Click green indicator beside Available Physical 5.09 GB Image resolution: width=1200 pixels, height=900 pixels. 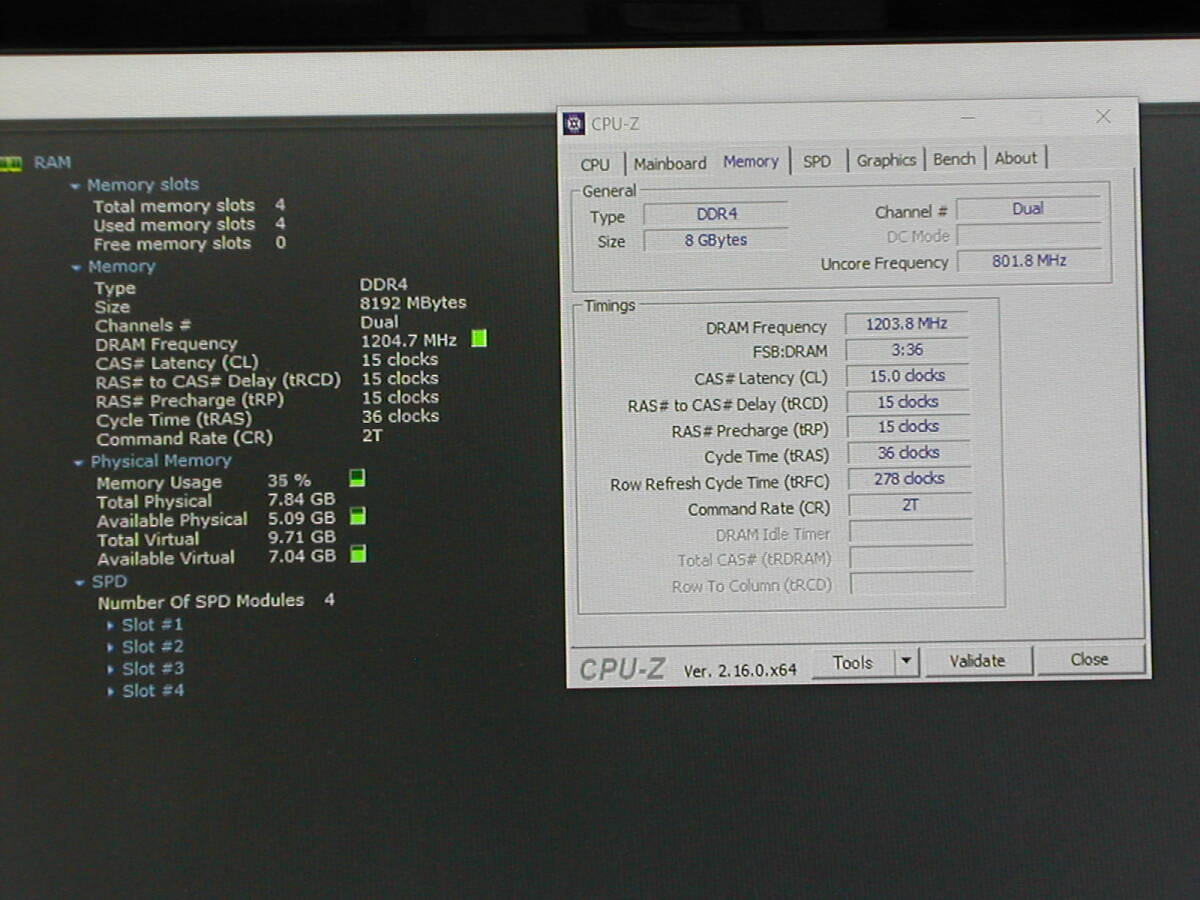pos(357,516)
